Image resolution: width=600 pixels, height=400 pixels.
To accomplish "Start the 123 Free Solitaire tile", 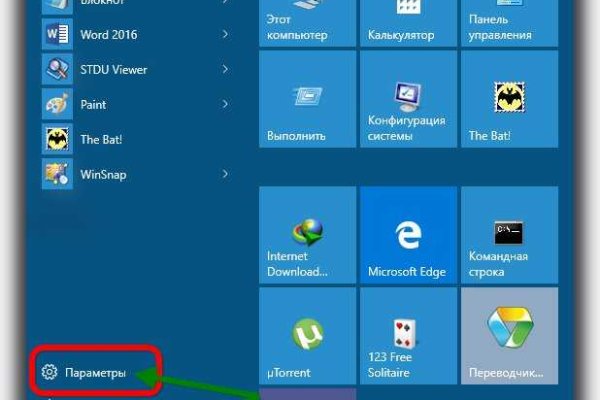I will pyautogui.click(x=408, y=336).
